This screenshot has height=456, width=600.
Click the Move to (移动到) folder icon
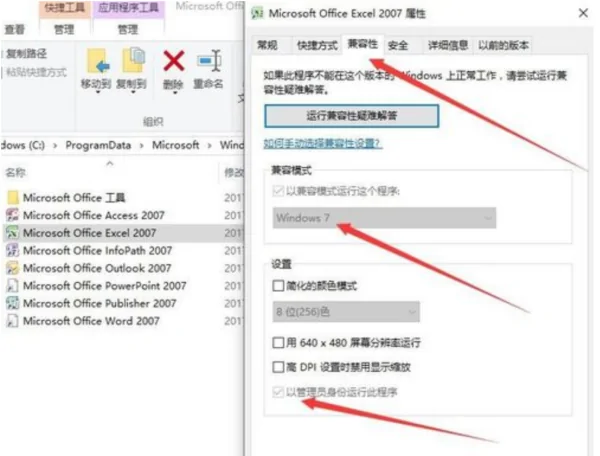click(98, 61)
